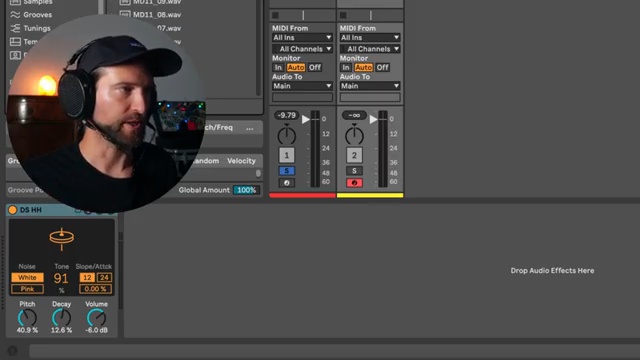Select Pink noise type
Viewport: 640px width, 360px height.
click(x=27, y=289)
